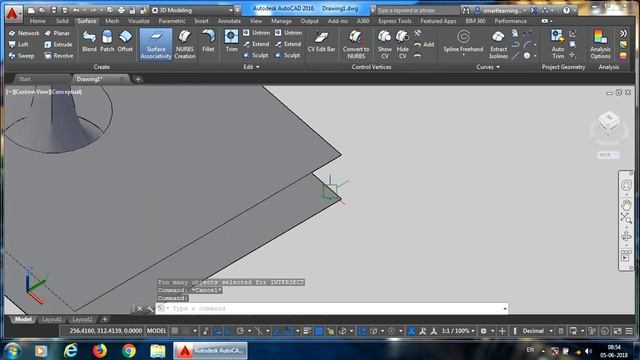The height and width of the screenshot is (360, 640).
Task: Click the Pan hand tool in navigation bar
Action: (x=626, y=204)
